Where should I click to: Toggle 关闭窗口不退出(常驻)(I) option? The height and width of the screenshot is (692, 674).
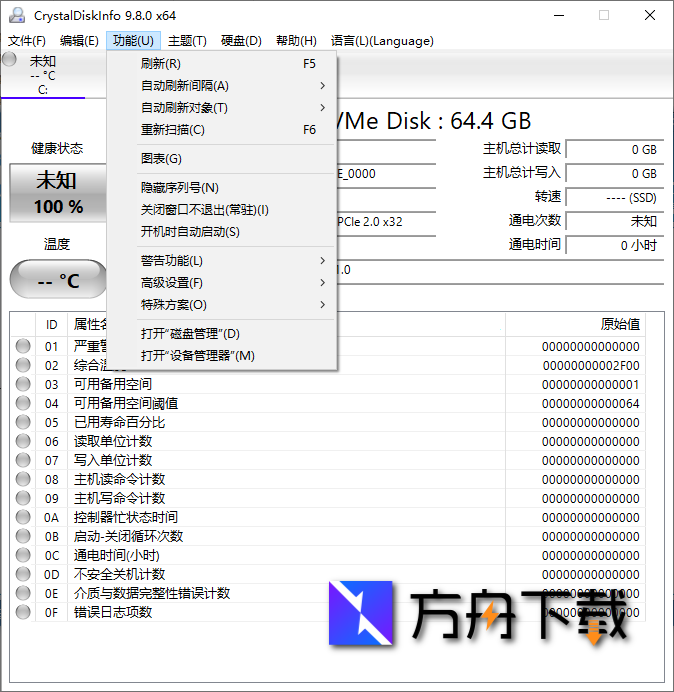pyautogui.click(x=222, y=210)
